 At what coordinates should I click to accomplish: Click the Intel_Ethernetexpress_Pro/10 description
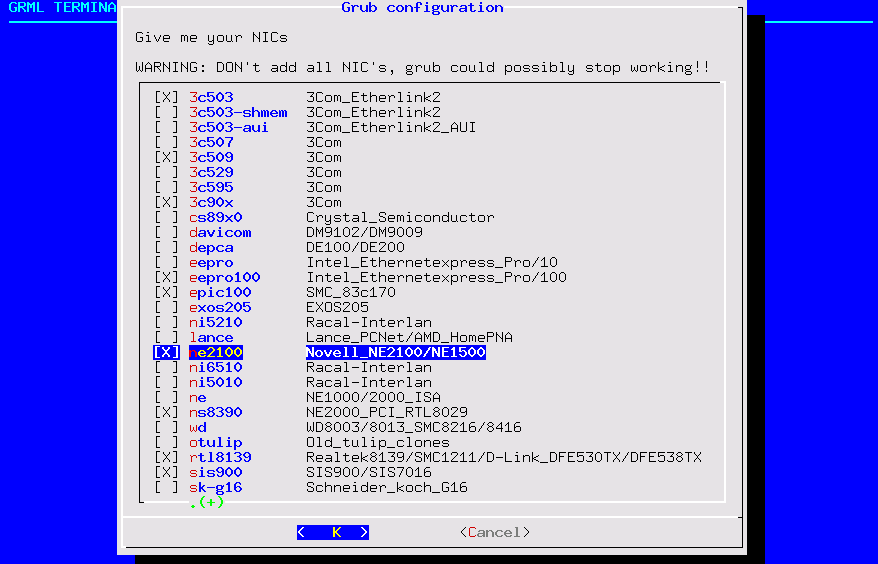pos(432,263)
